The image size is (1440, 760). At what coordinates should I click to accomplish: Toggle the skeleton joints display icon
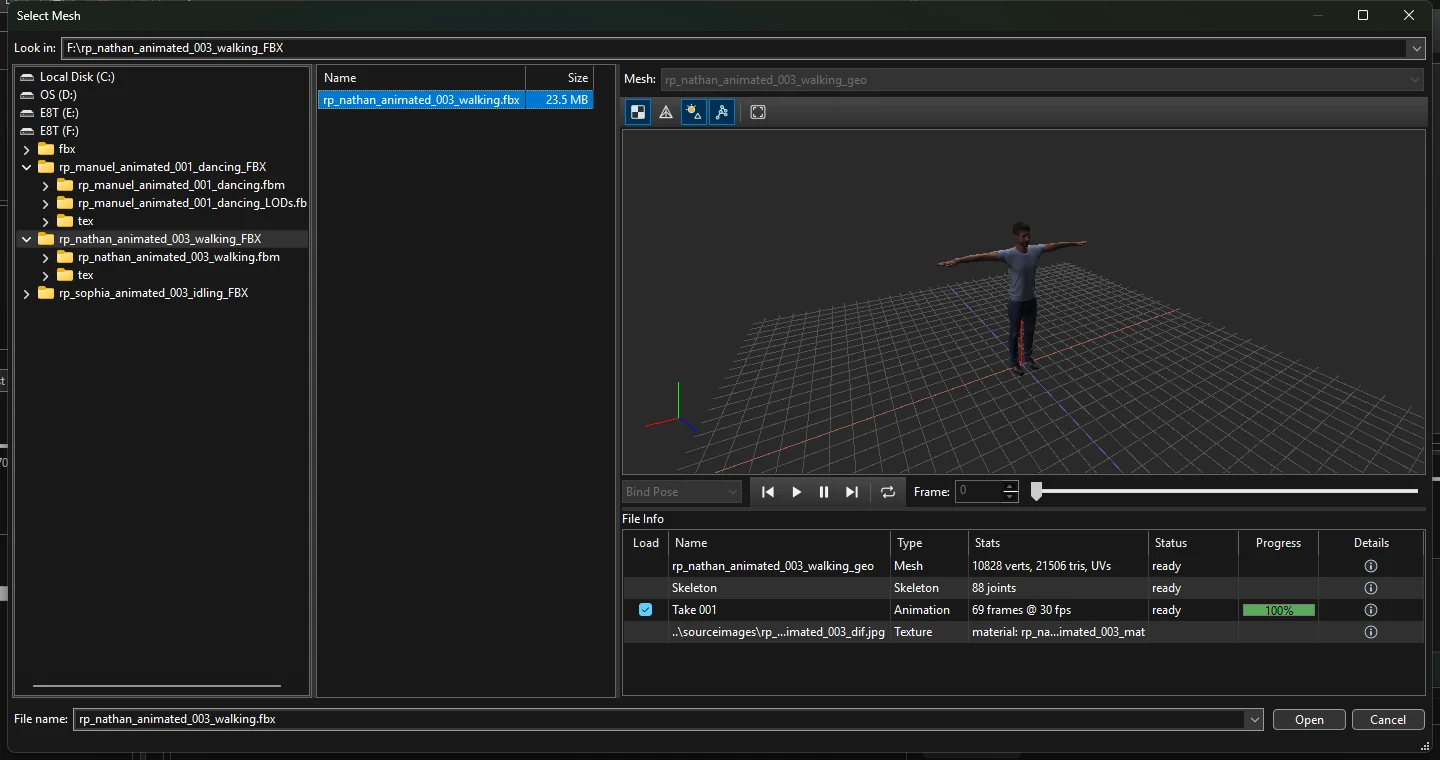click(x=721, y=112)
